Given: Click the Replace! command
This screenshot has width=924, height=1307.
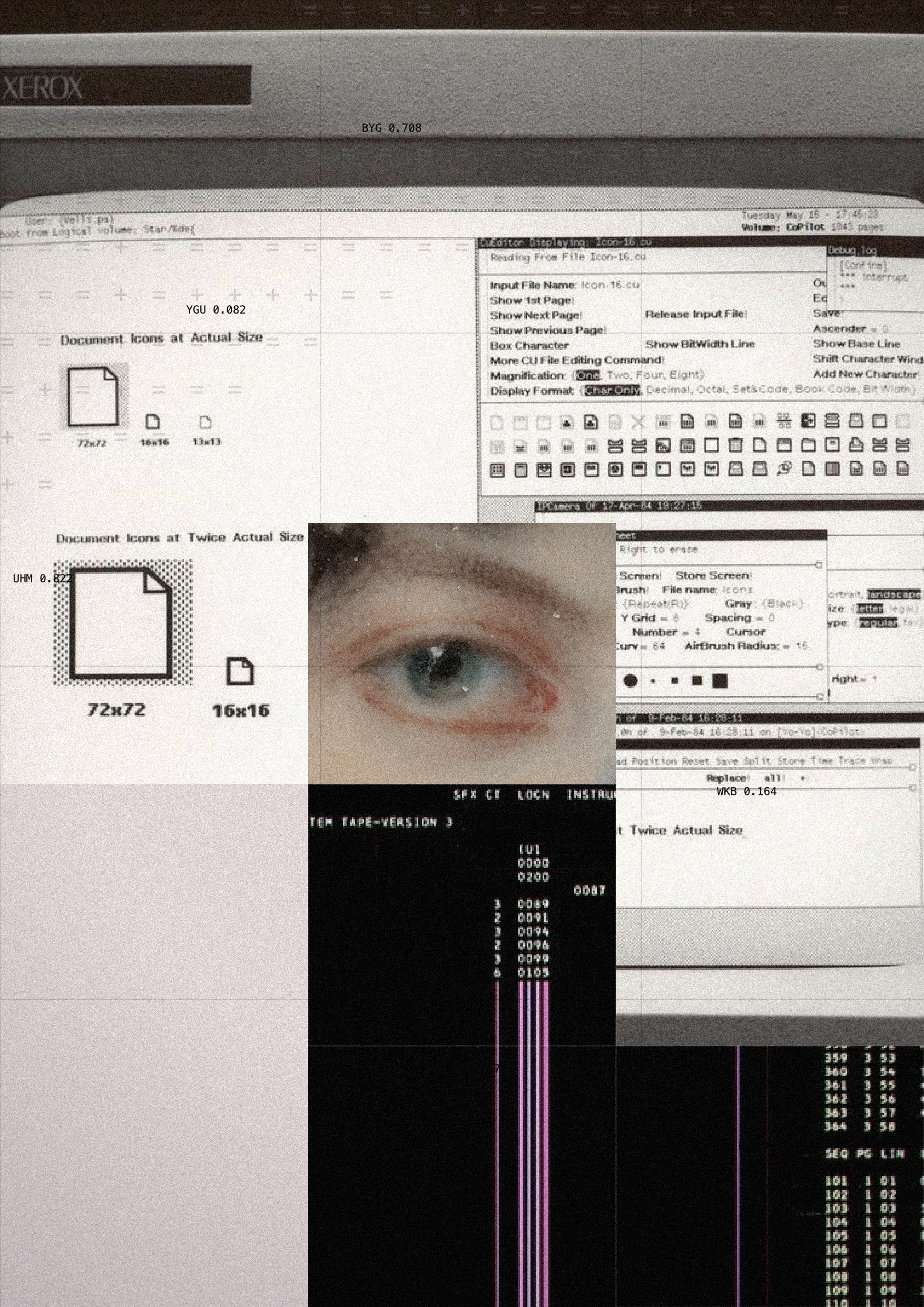Looking at the screenshot, I should (x=726, y=778).
